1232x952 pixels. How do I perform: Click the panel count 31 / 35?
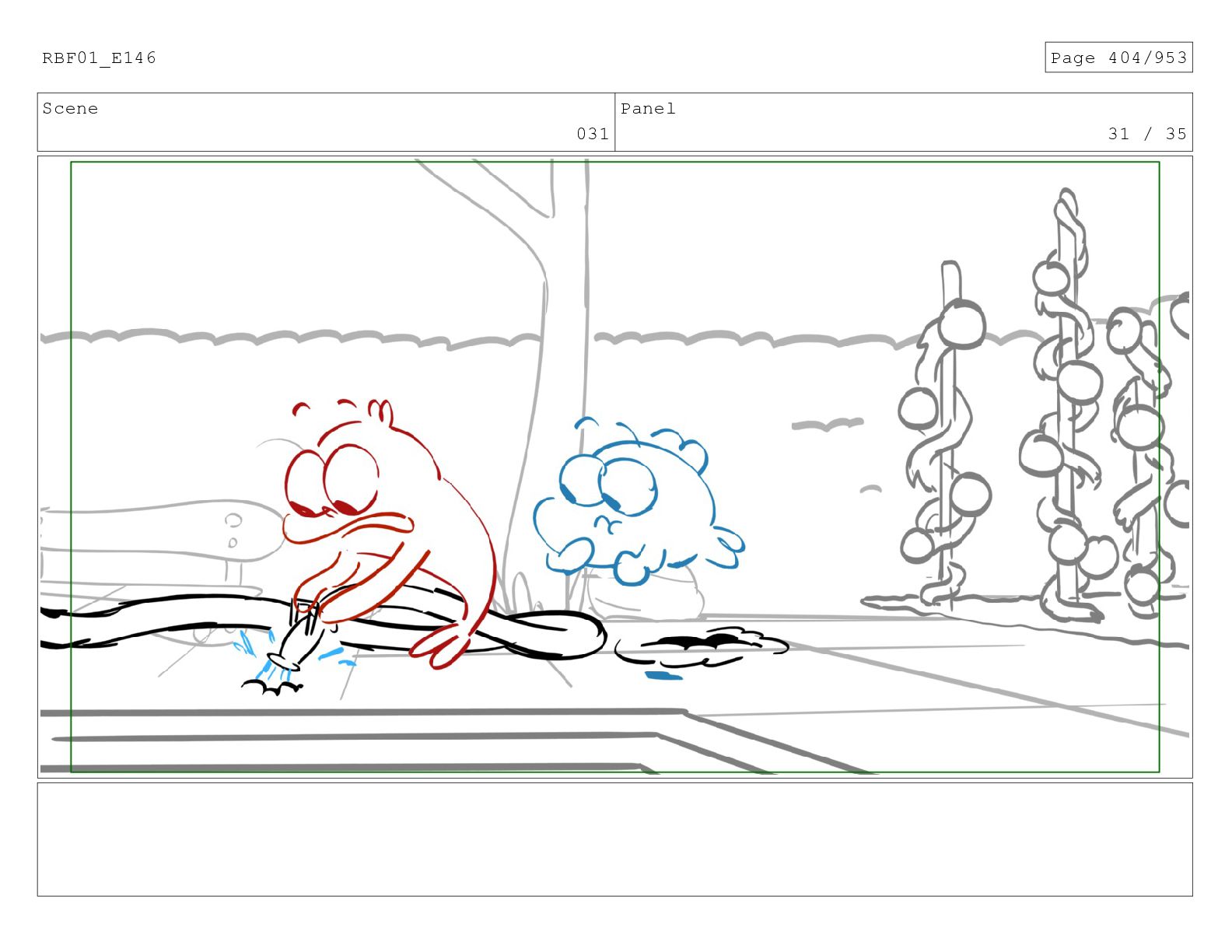tap(1147, 134)
